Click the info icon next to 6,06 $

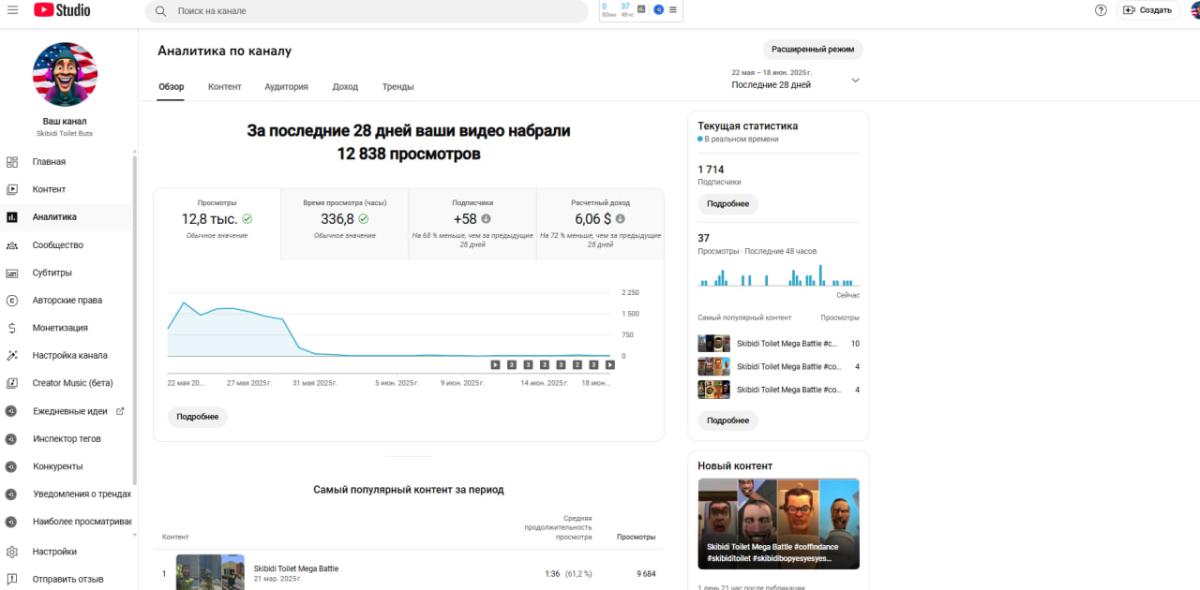click(x=620, y=218)
